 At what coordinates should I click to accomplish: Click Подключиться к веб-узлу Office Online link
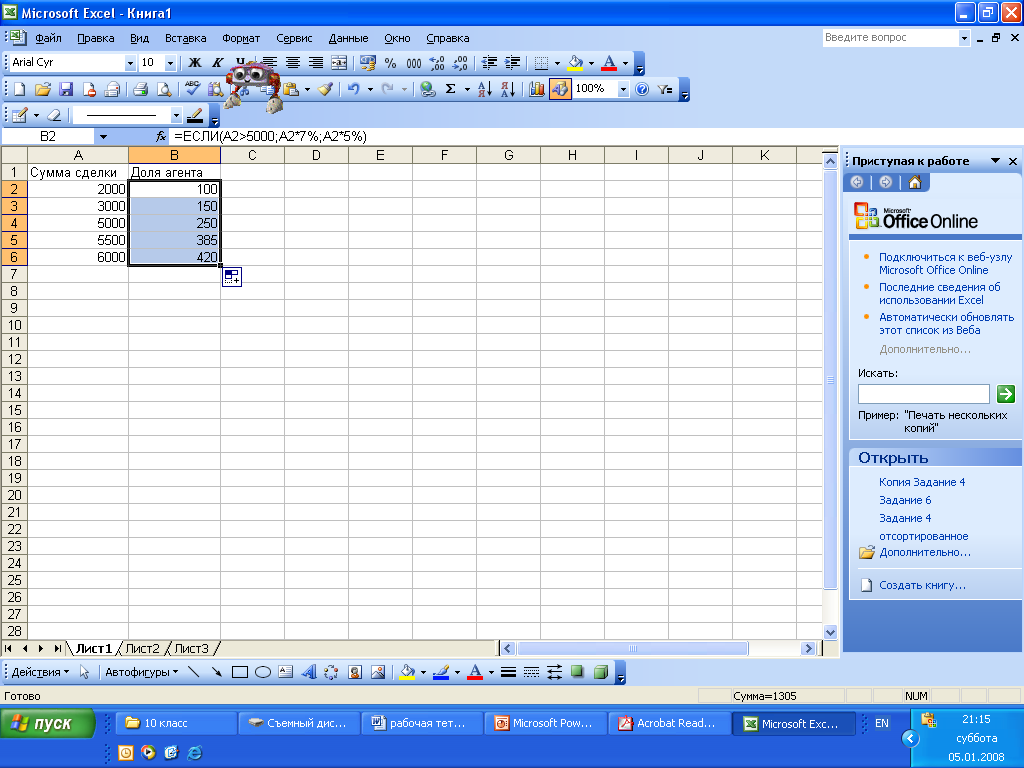point(945,263)
